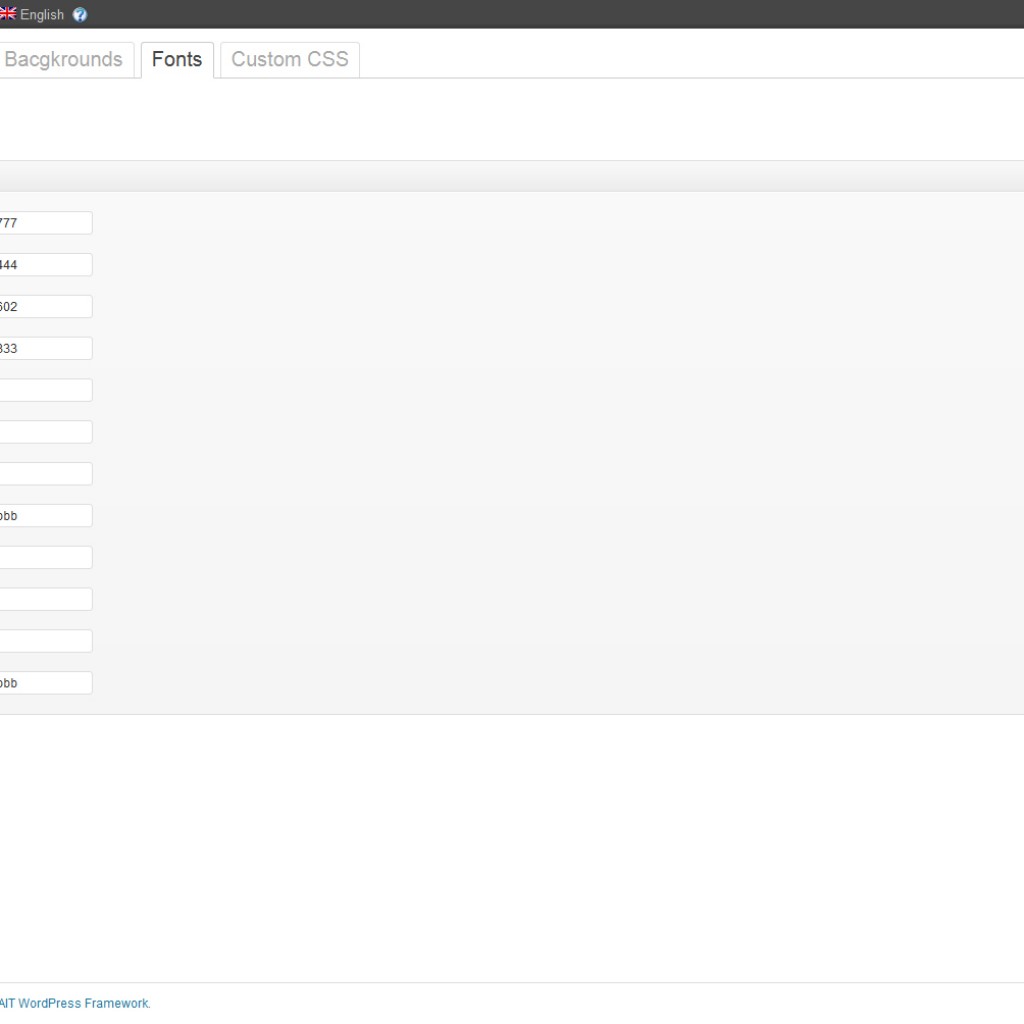Image resolution: width=1024 pixels, height=1024 pixels.
Task: Click into the field ending in 602
Action: click(x=45, y=307)
